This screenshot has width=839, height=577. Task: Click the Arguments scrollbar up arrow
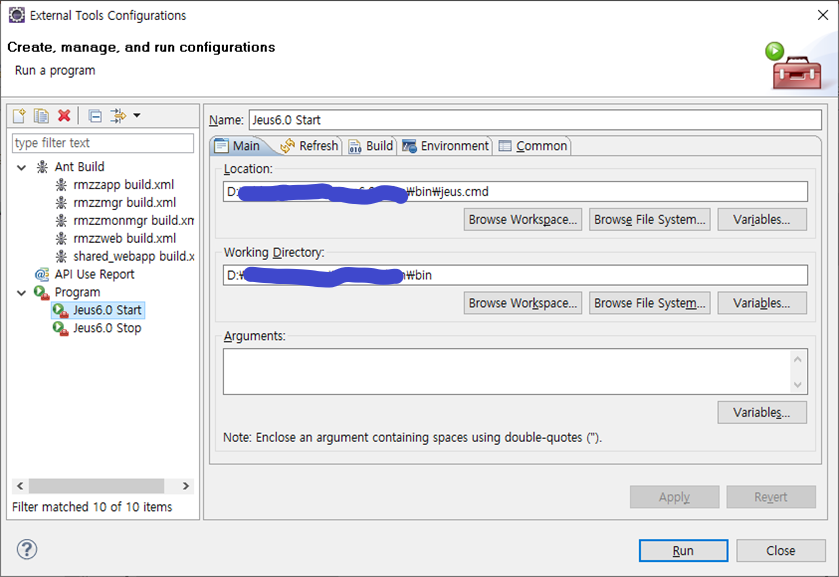click(x=798, y=359)
